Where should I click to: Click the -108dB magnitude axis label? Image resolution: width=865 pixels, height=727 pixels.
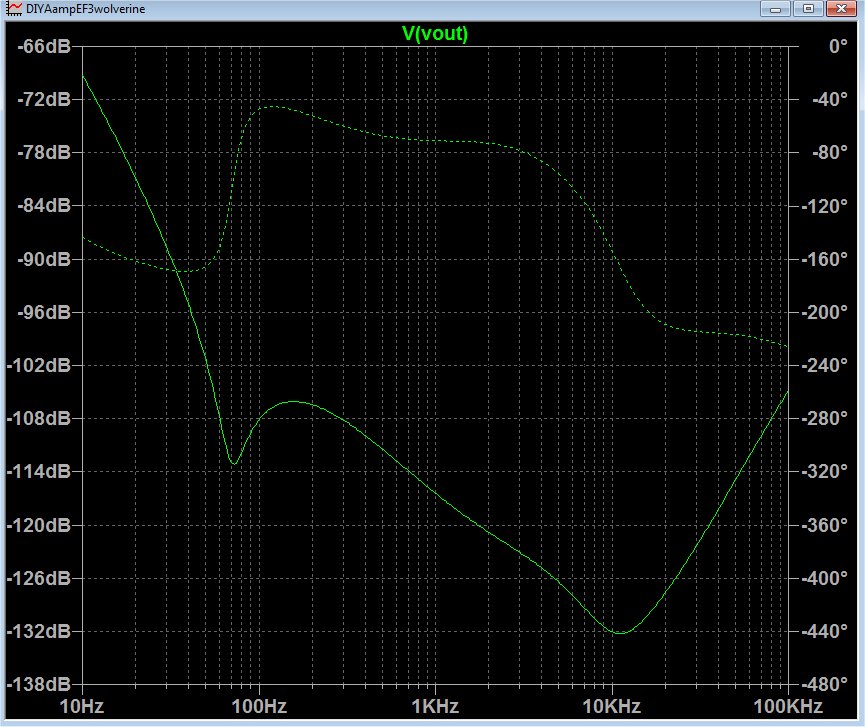click(39, 418)
